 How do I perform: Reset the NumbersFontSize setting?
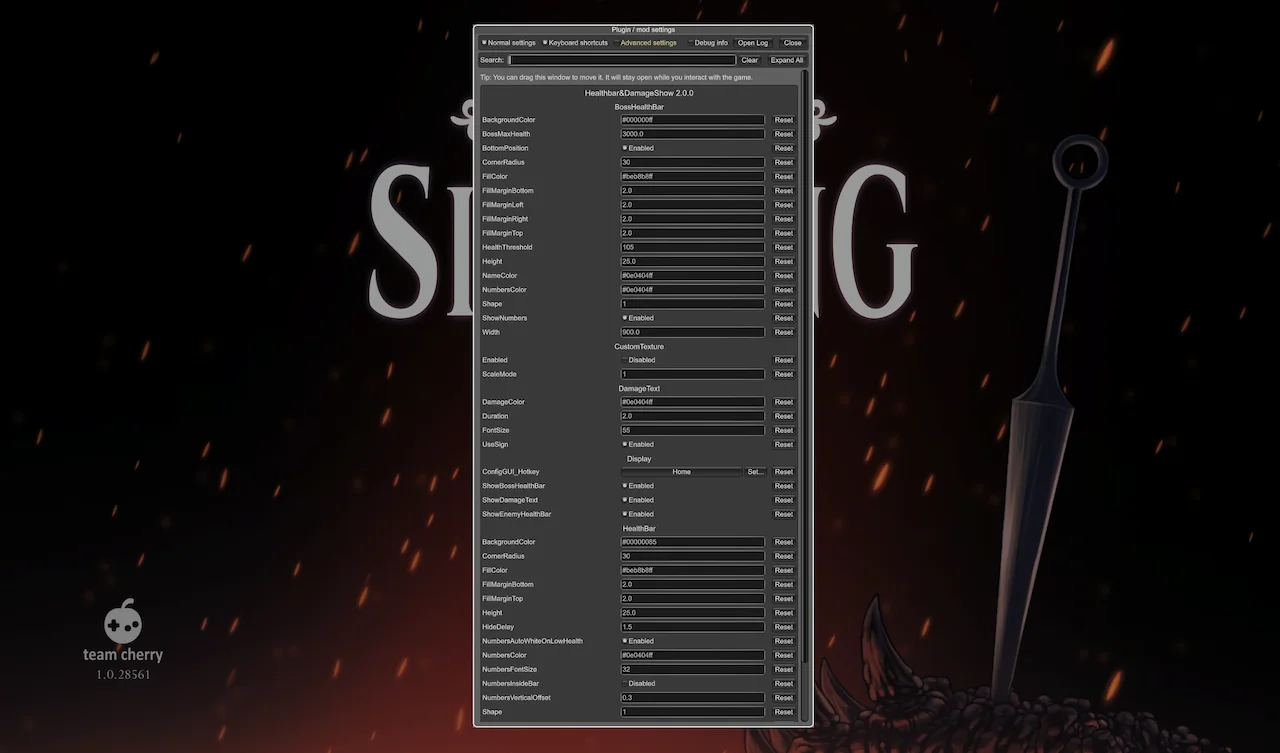(x=784, y=670)
